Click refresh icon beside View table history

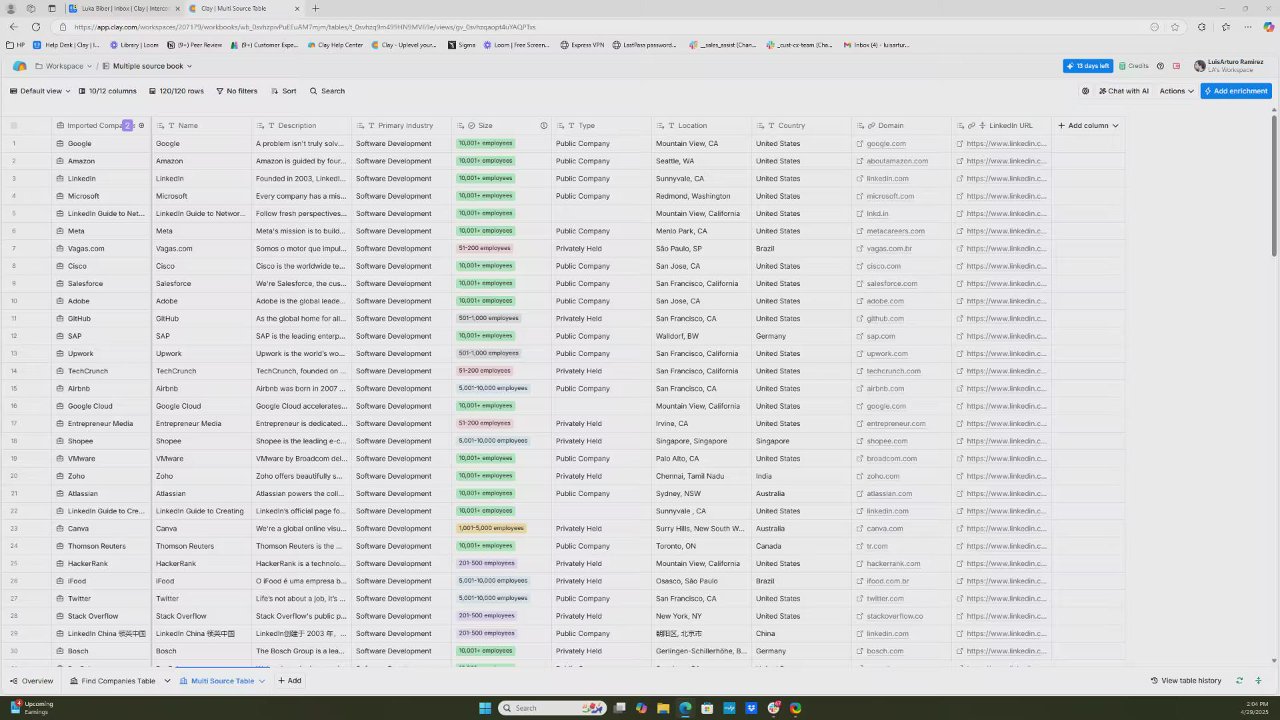1239,681
